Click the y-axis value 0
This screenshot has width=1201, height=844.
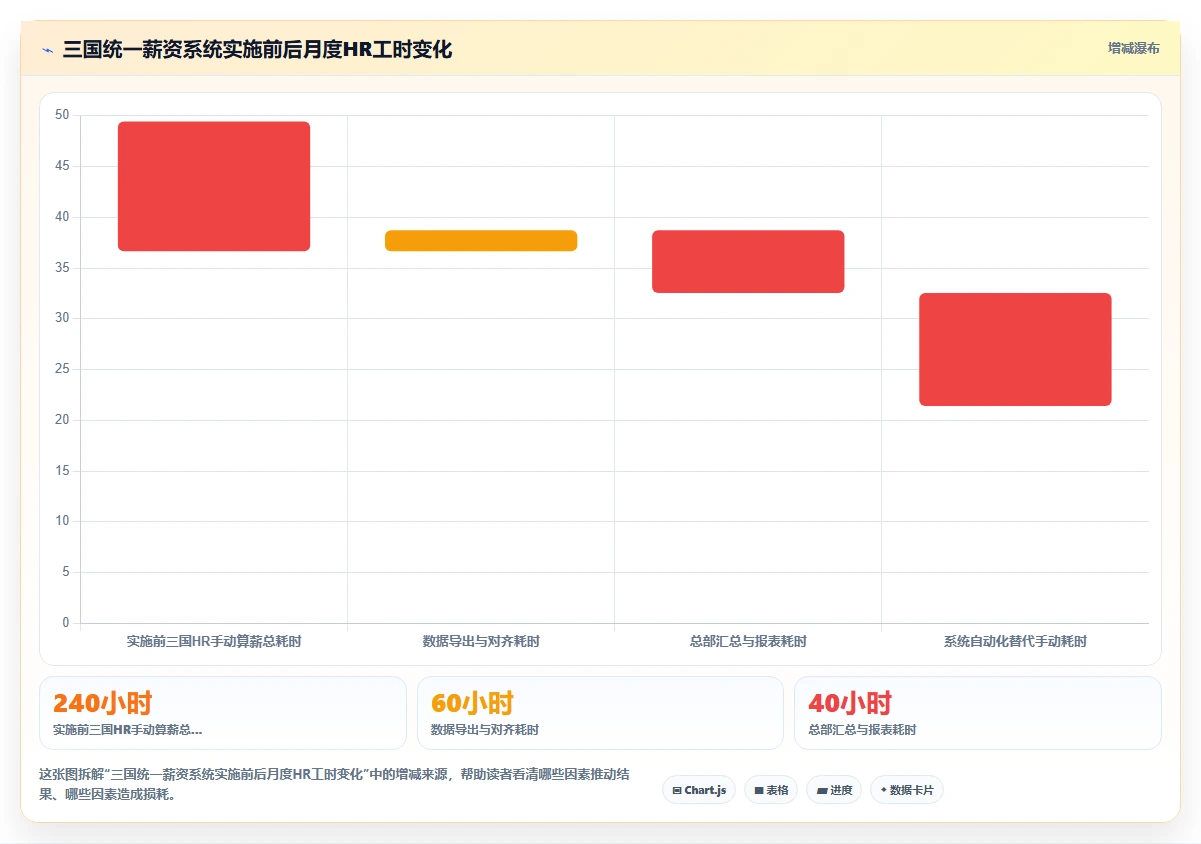[66, 623]
